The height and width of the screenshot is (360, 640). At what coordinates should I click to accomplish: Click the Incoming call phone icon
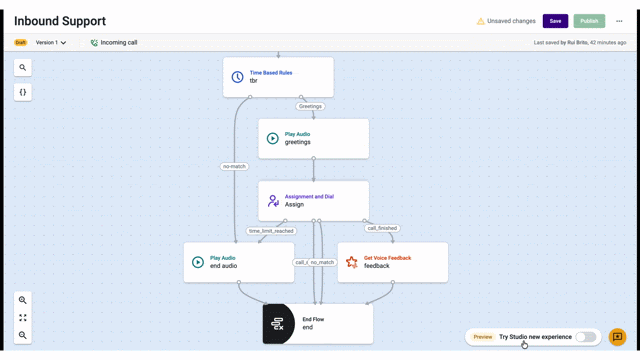tap(94, 42)
